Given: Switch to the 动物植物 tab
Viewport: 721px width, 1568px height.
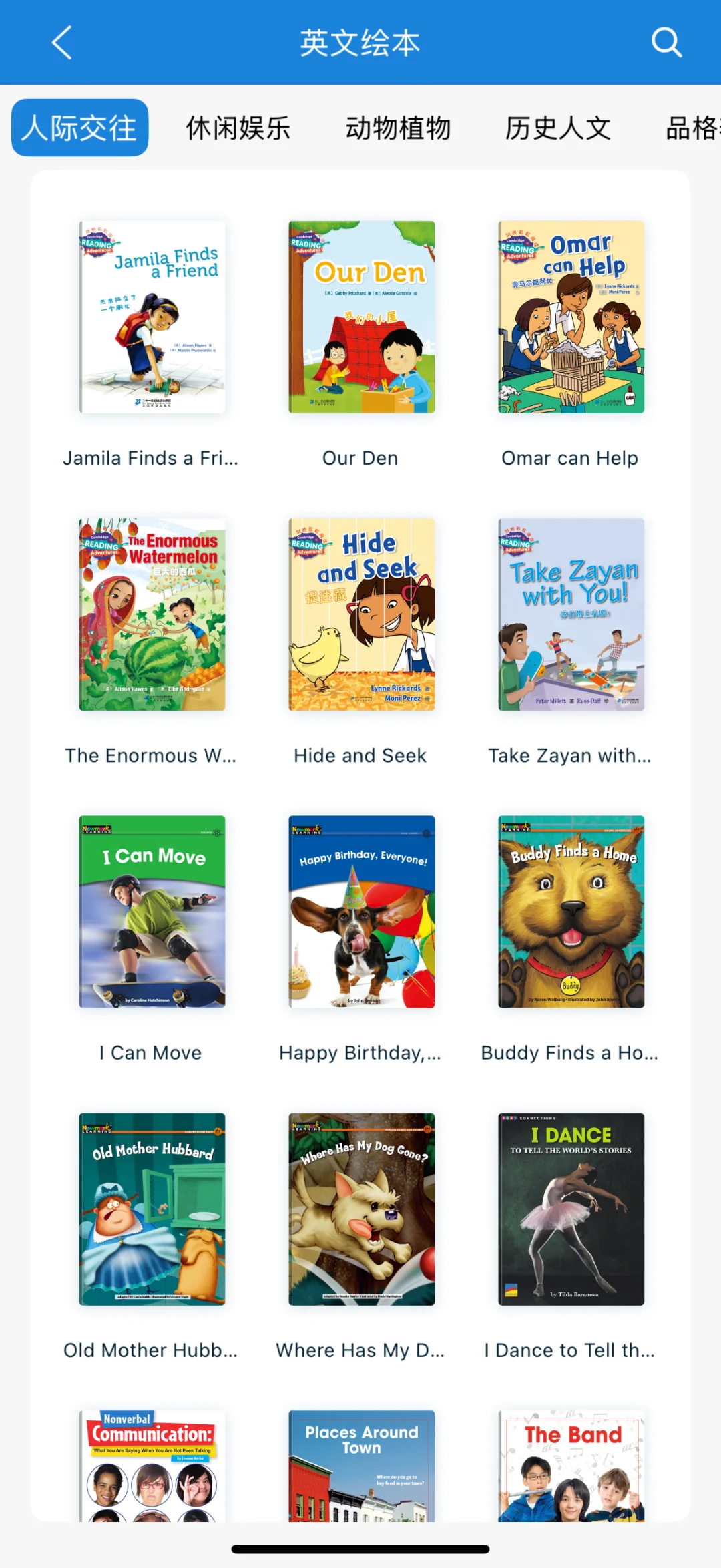Looking at the screenshot, I should point(398,128).
